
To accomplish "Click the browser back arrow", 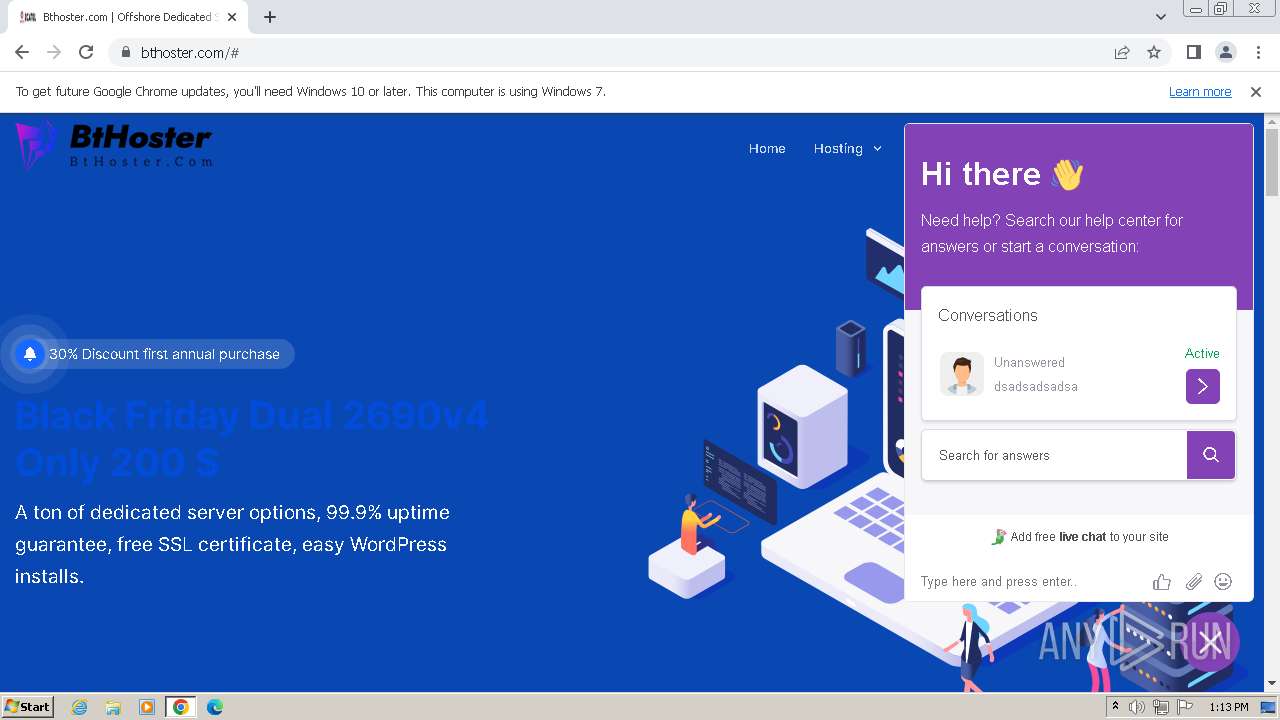I will (x=22, y=52).
